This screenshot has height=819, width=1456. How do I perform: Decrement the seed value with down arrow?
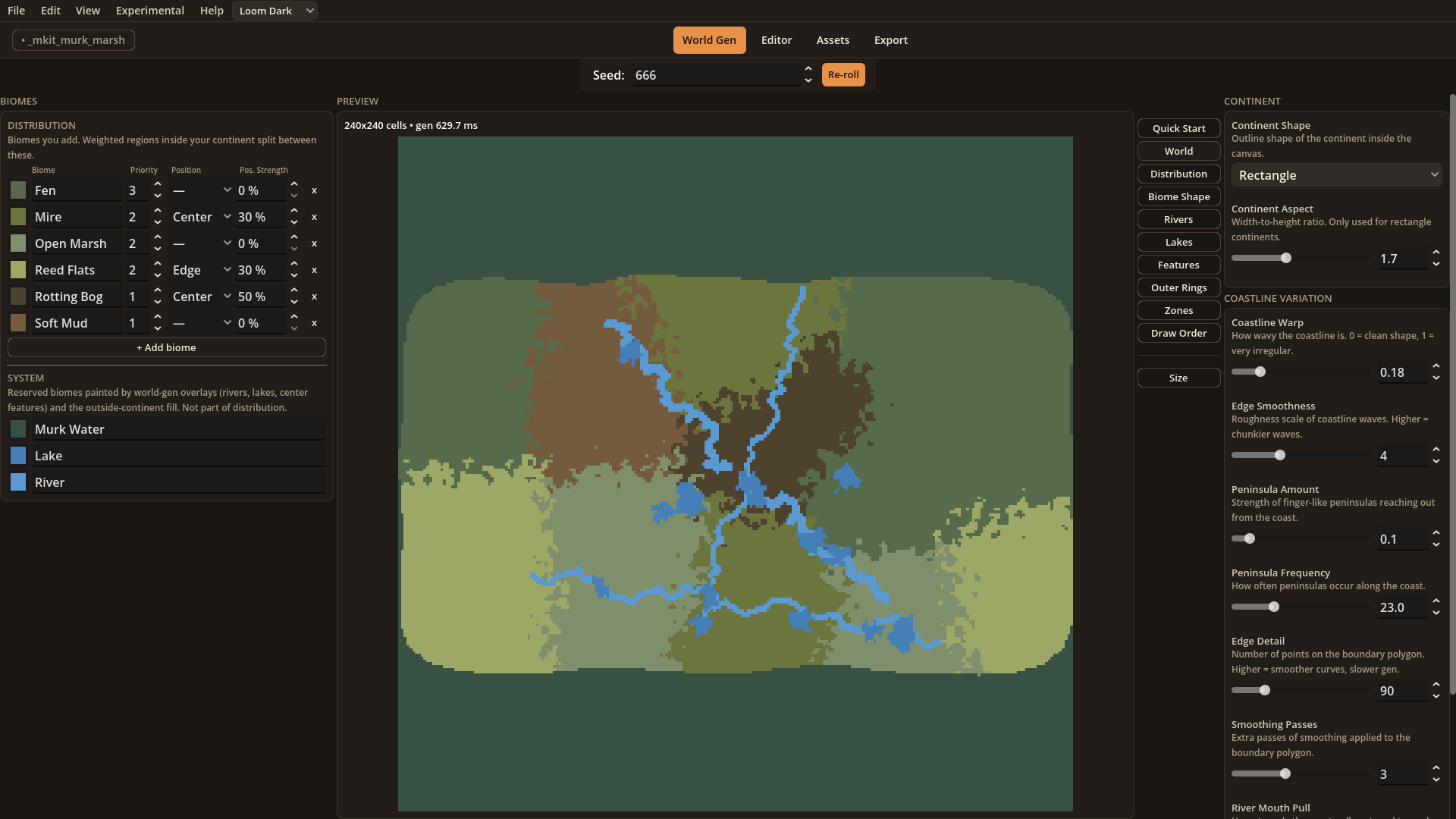[808, 80]
